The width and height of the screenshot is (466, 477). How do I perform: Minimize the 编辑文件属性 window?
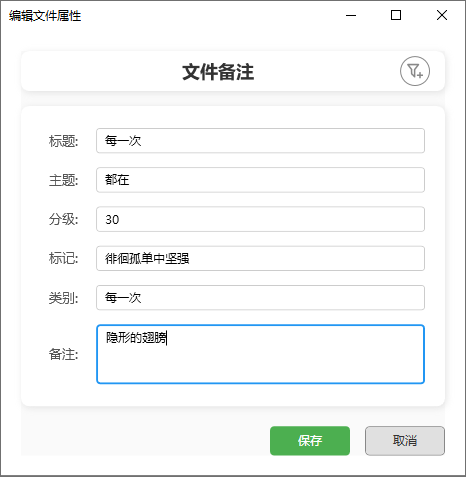[351, 15]
